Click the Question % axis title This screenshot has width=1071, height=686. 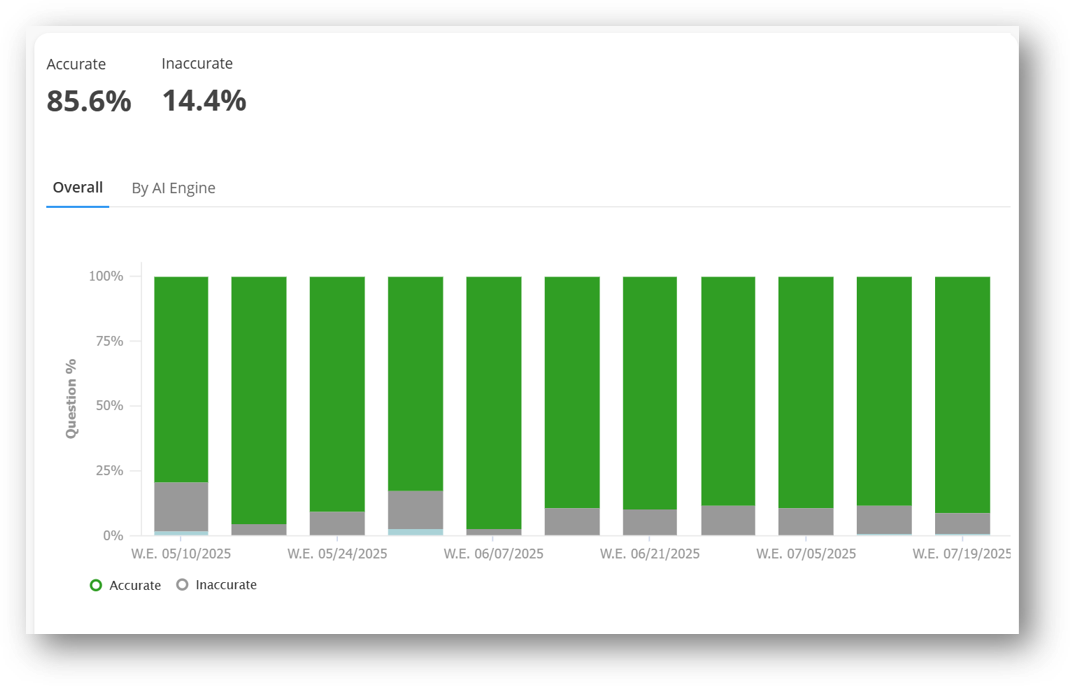pyautogui.click(x=71, y=398)
